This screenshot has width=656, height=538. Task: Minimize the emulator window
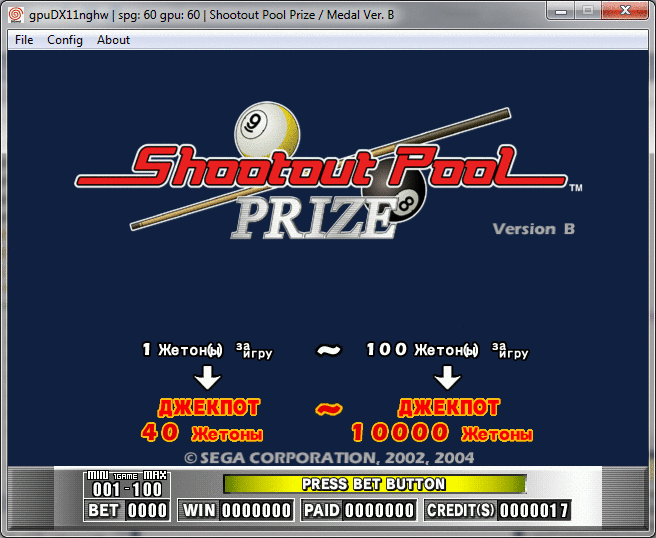click(x=561, y=11)
